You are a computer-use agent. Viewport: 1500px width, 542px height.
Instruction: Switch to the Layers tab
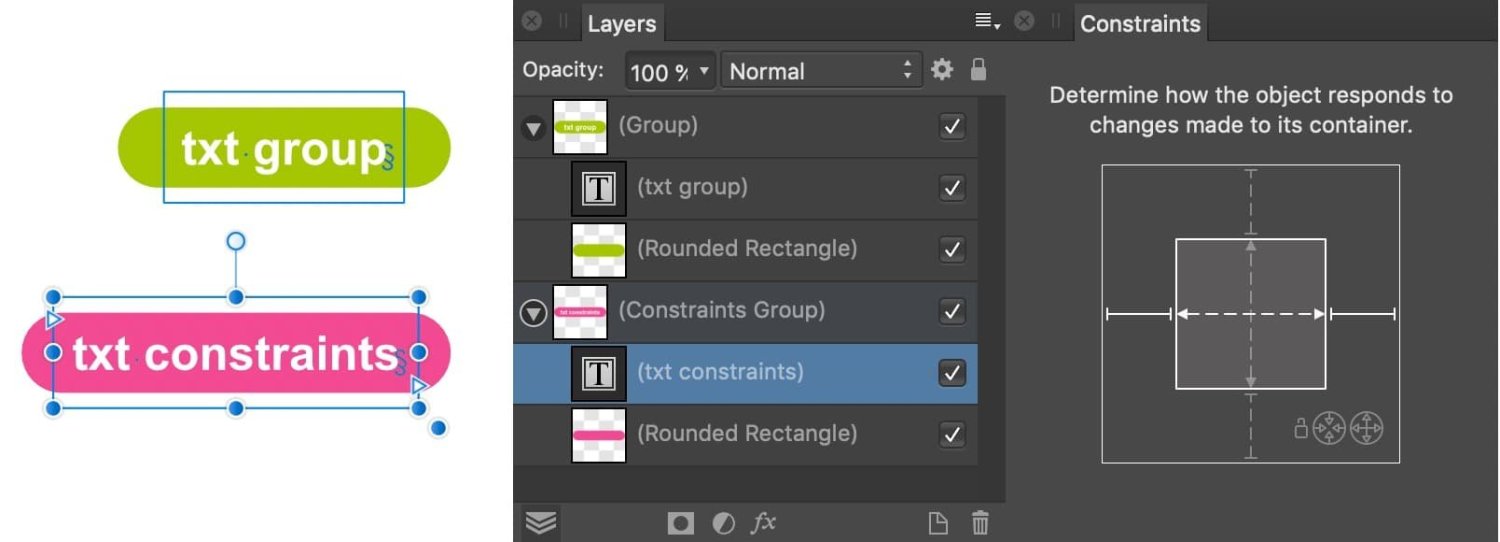click(621, 24)
